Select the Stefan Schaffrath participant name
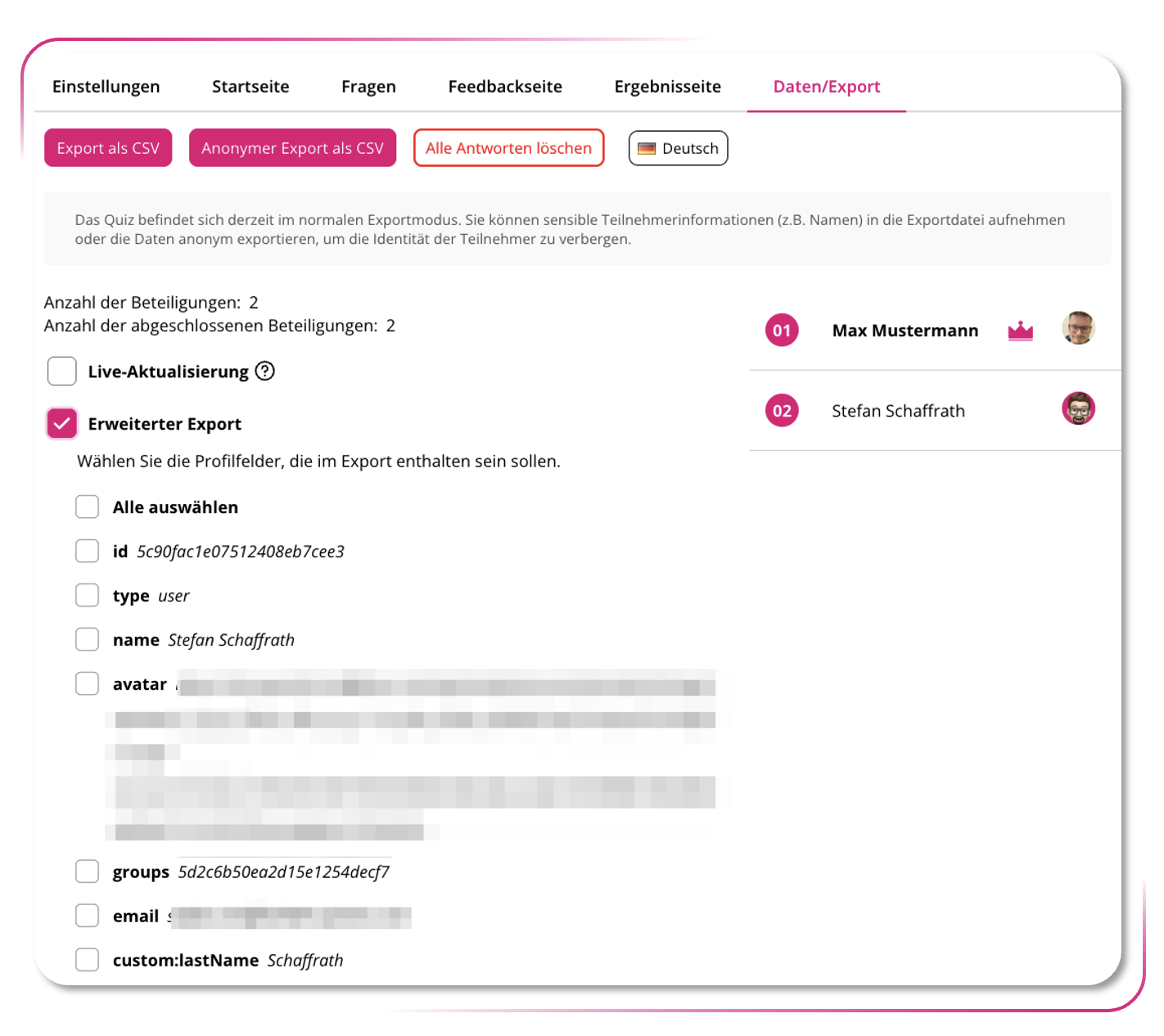1164x1036 pixels. 898,411
